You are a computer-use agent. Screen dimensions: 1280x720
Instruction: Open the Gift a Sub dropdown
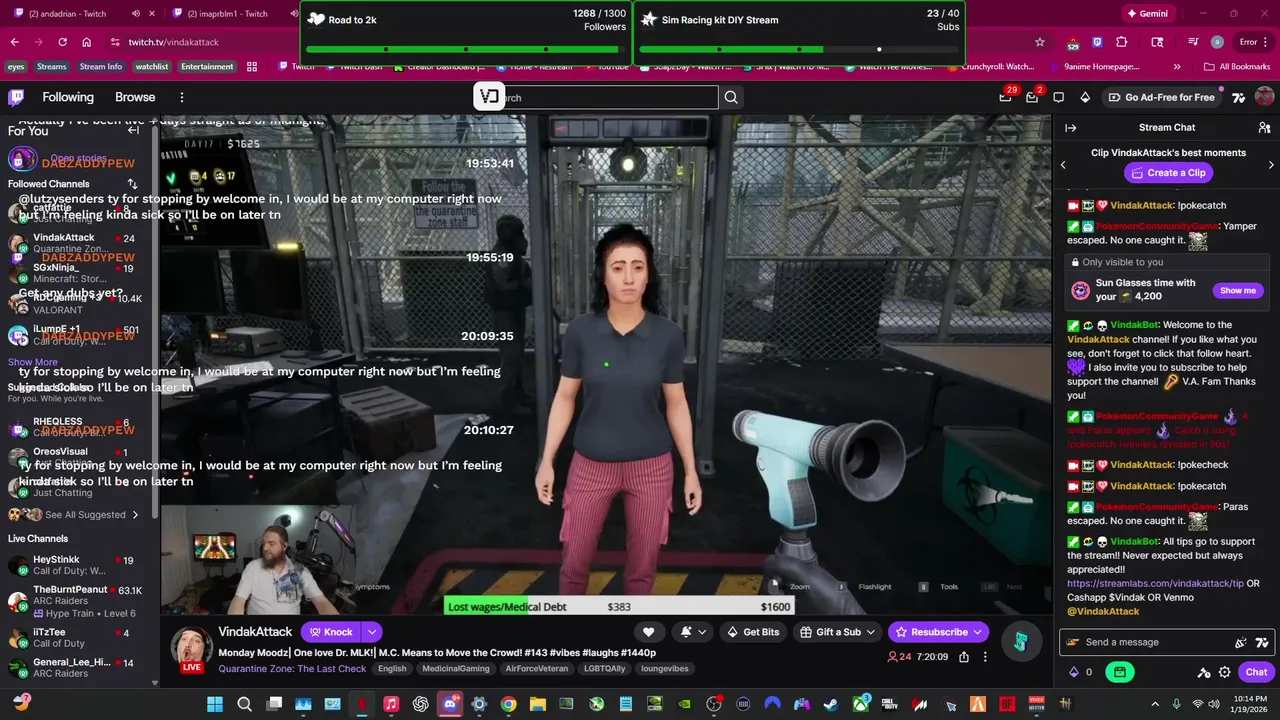pyautogui.click(x=838, y=632)
